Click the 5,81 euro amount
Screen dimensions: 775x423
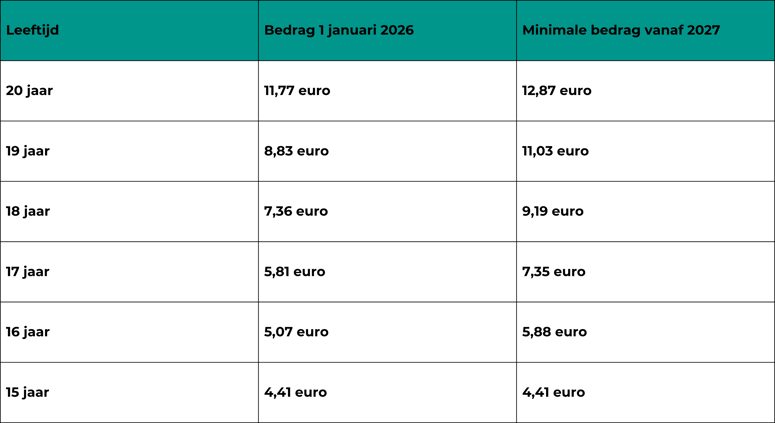295,272
